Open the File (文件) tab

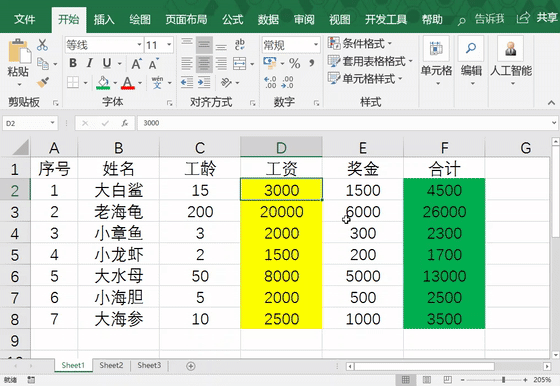pyautogui.click(x=25, y=19)
